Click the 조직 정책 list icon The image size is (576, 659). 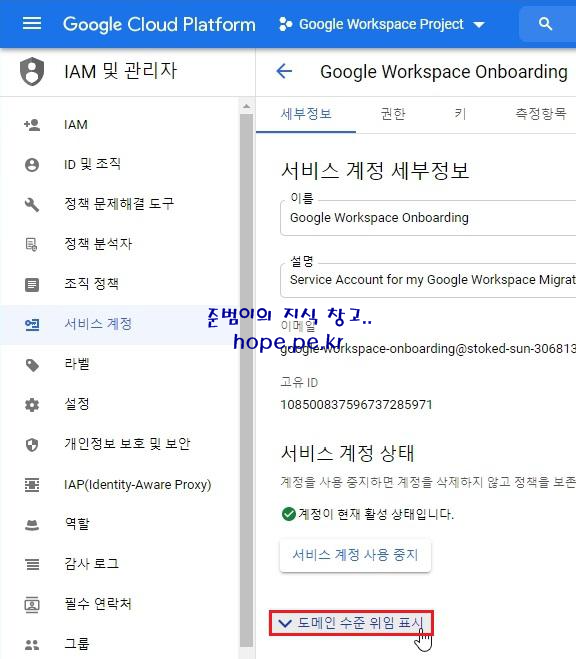click(32, 285)
